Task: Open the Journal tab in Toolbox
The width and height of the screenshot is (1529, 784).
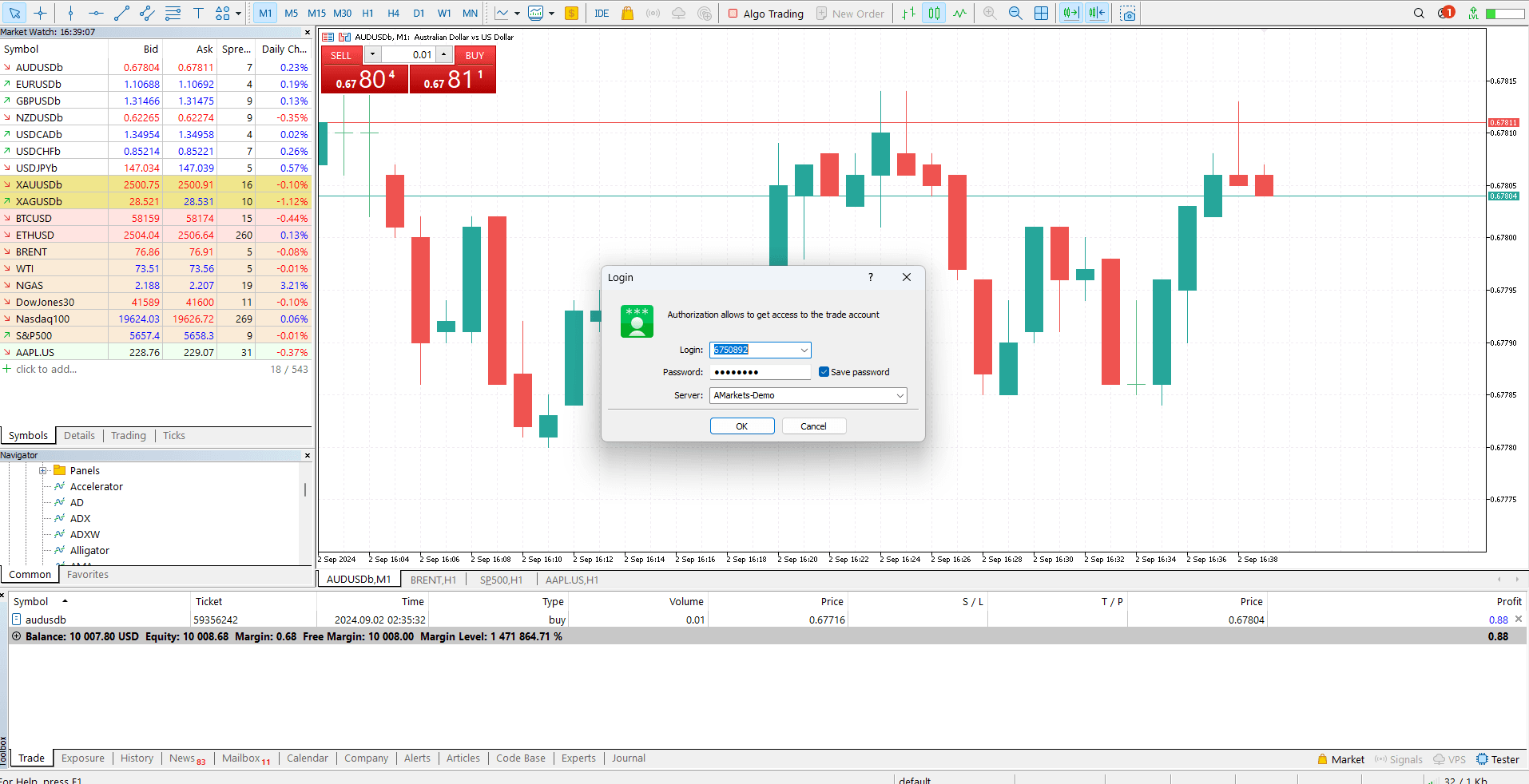Action: point(629,758)
